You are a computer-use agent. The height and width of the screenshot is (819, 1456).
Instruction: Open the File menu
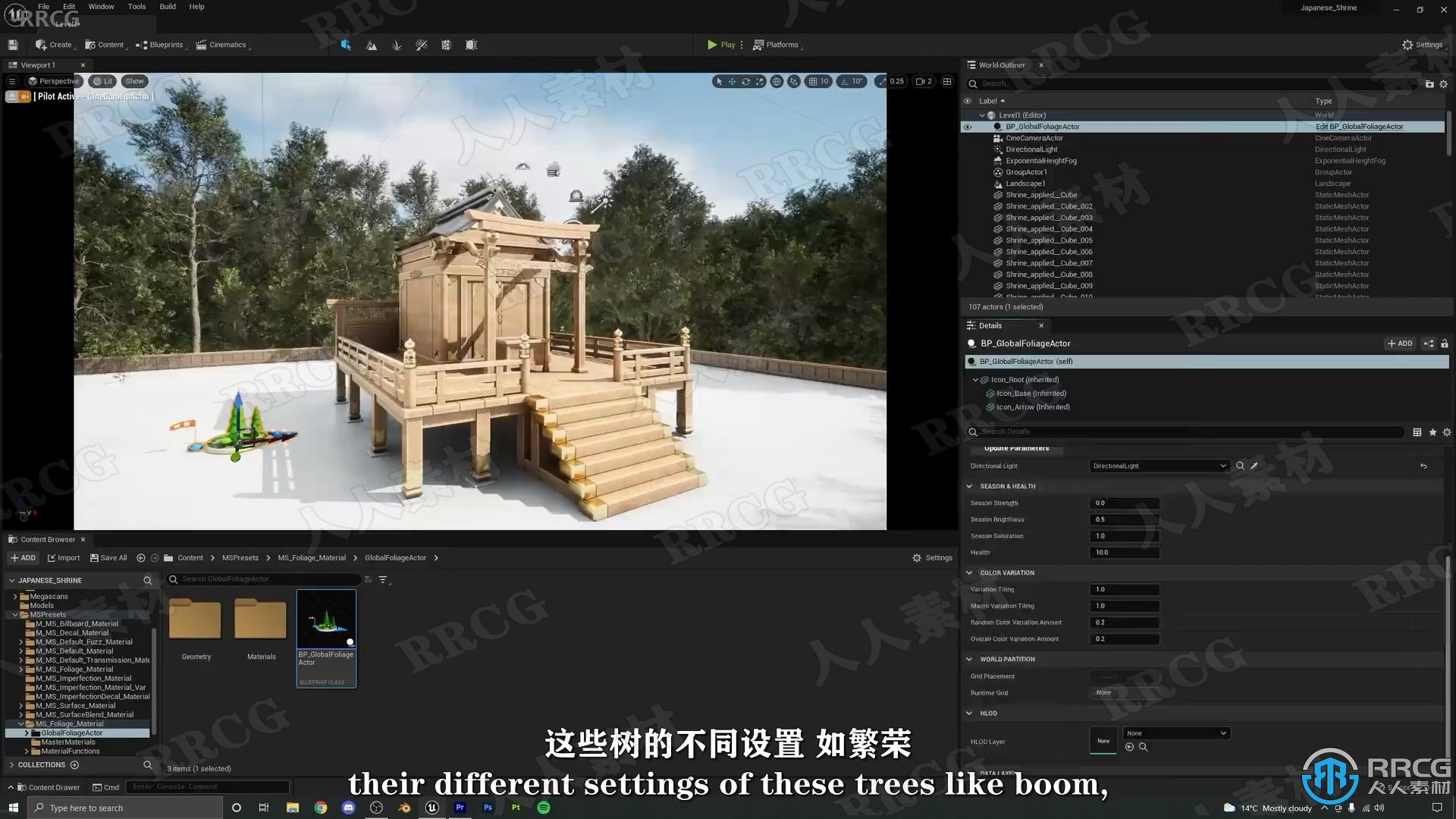click(x=44, y=7)
